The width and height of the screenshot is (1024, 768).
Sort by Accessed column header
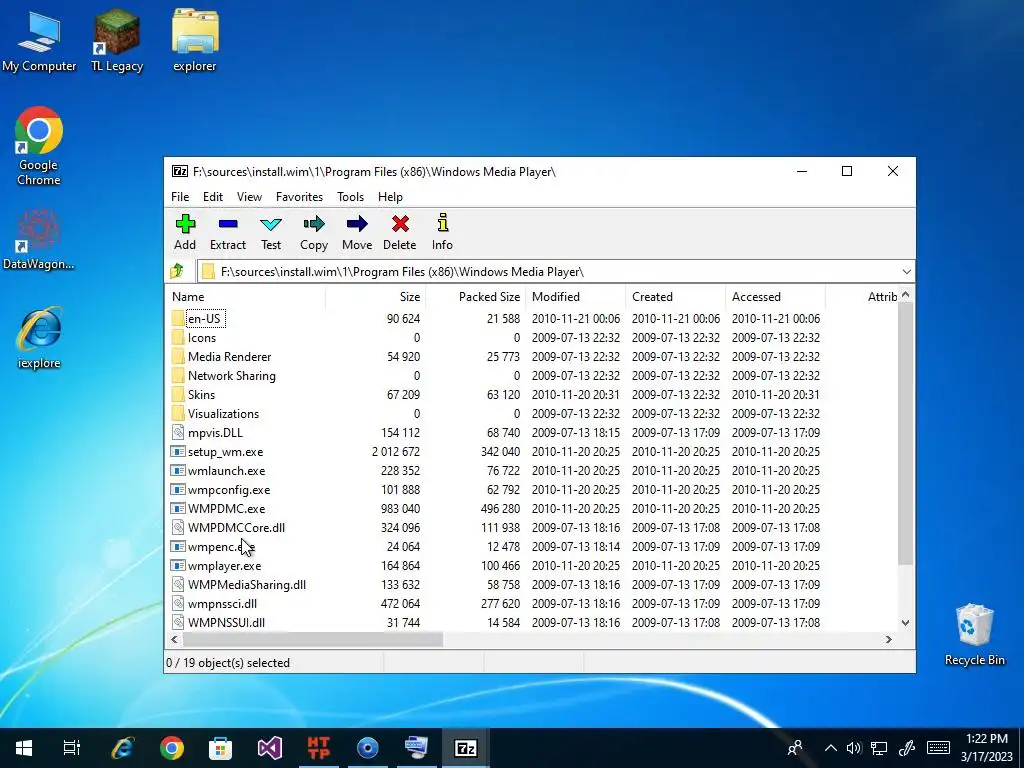(x=775, y=296)
